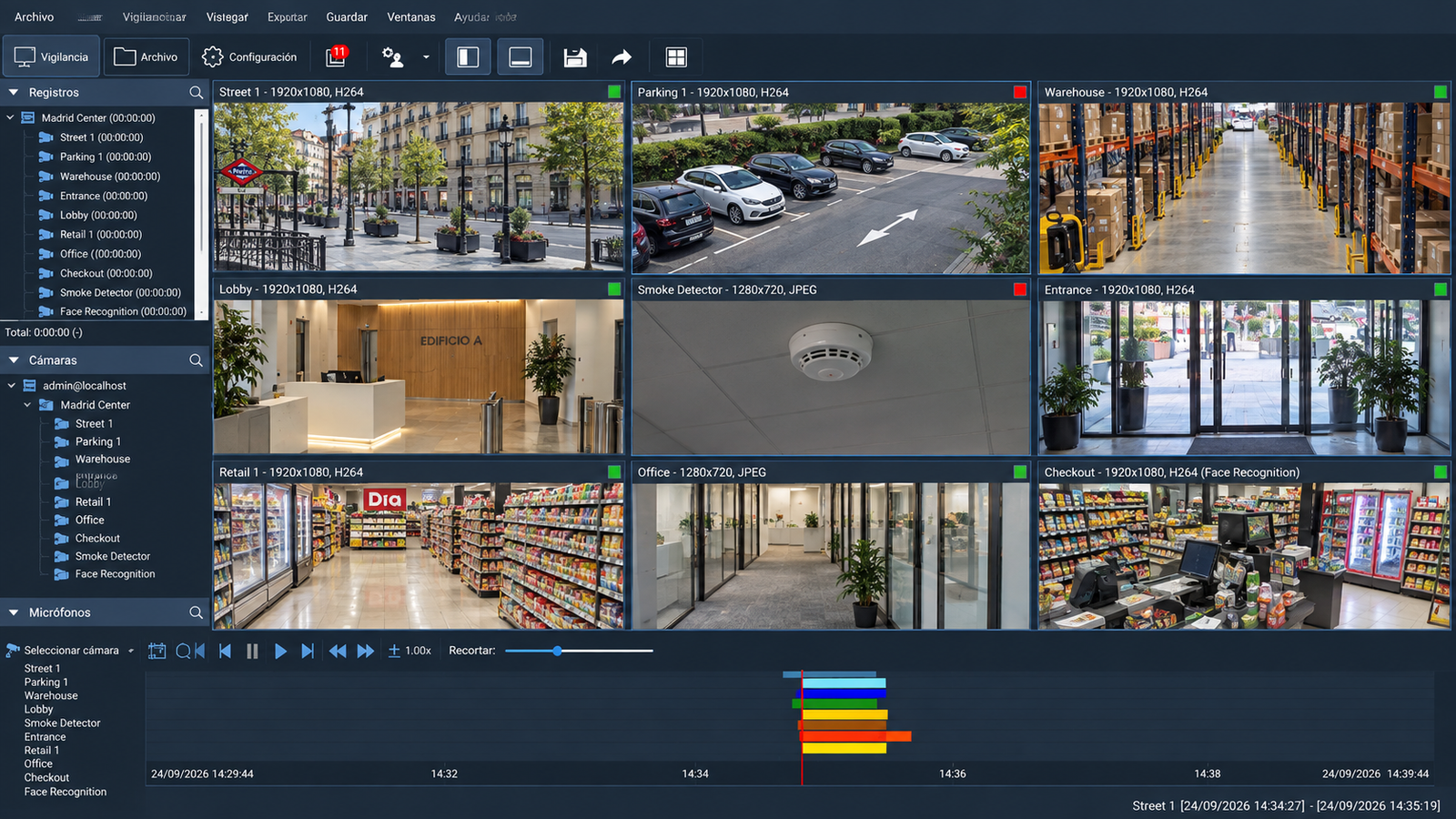
Task: Open the Seleccionar cámara dropdown
Action: (x=71, y=651)
